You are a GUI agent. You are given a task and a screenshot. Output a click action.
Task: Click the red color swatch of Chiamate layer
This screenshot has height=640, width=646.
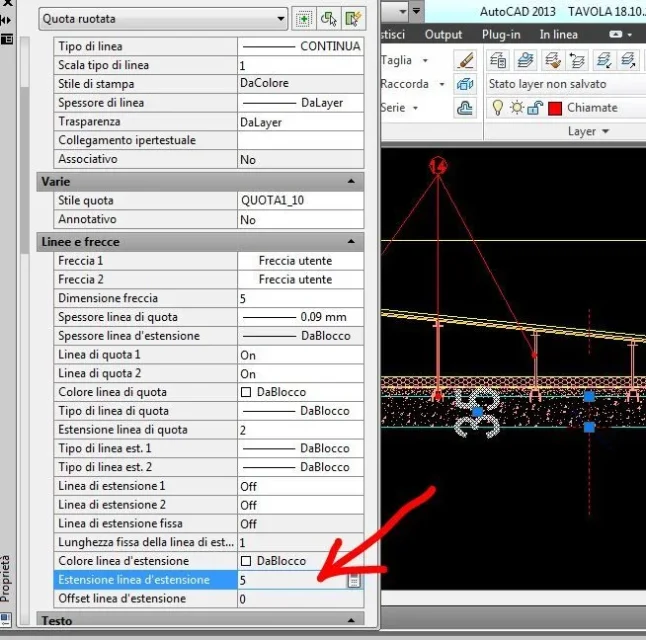[x=555, y=108]
